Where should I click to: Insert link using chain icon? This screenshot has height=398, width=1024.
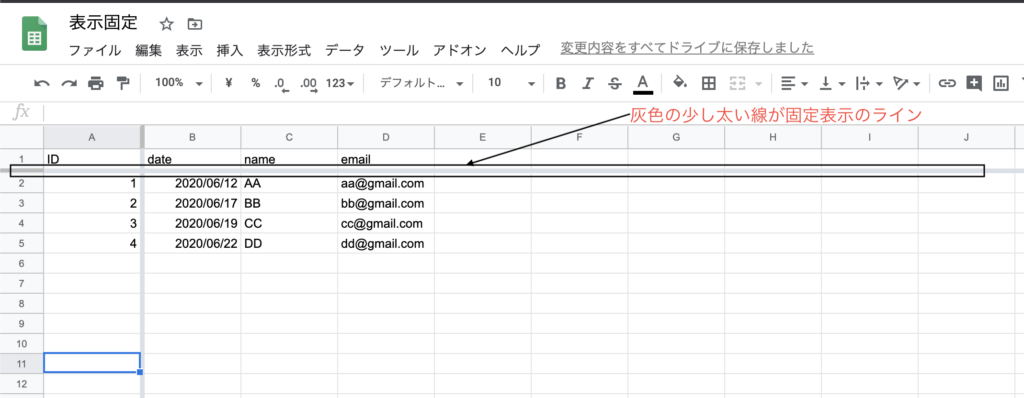(x=947, y=83)
